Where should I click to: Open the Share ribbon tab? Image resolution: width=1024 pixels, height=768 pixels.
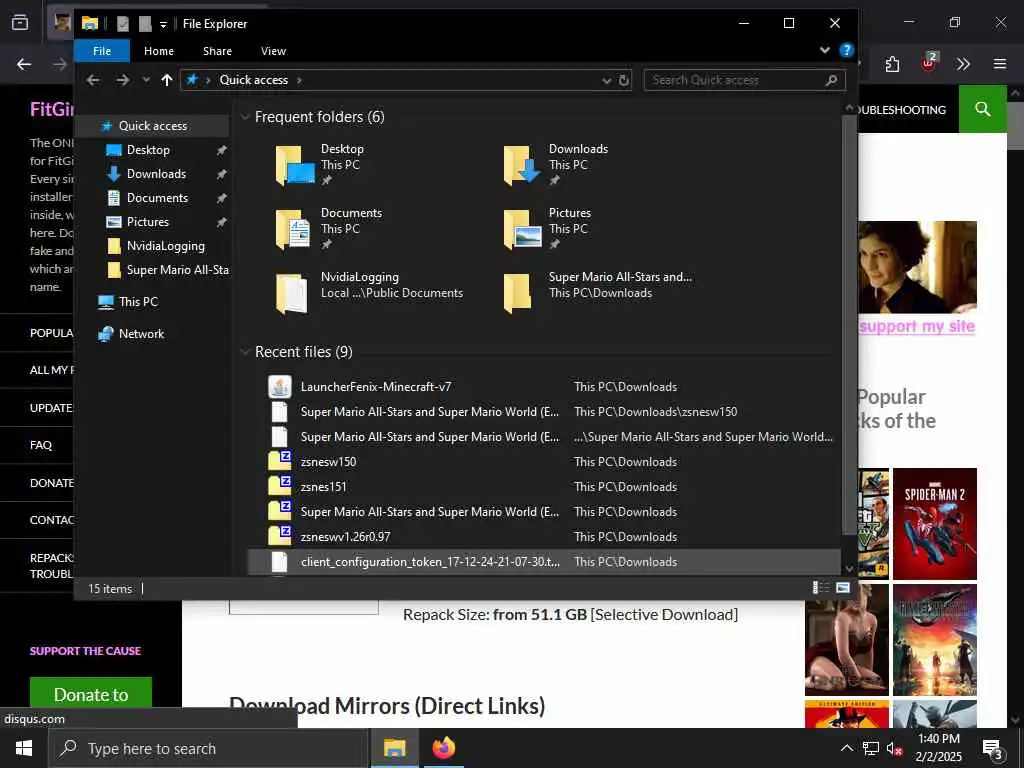click(x=217, y=51)
